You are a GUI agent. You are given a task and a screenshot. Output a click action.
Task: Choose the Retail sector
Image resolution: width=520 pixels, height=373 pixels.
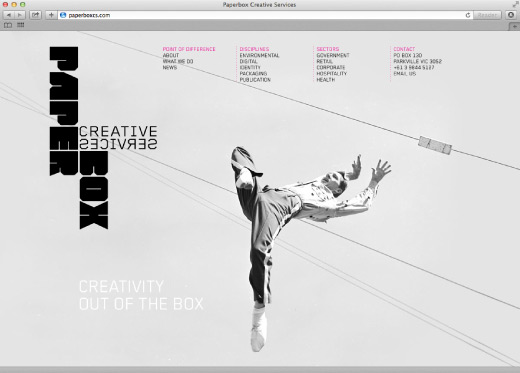pos(325,61)
